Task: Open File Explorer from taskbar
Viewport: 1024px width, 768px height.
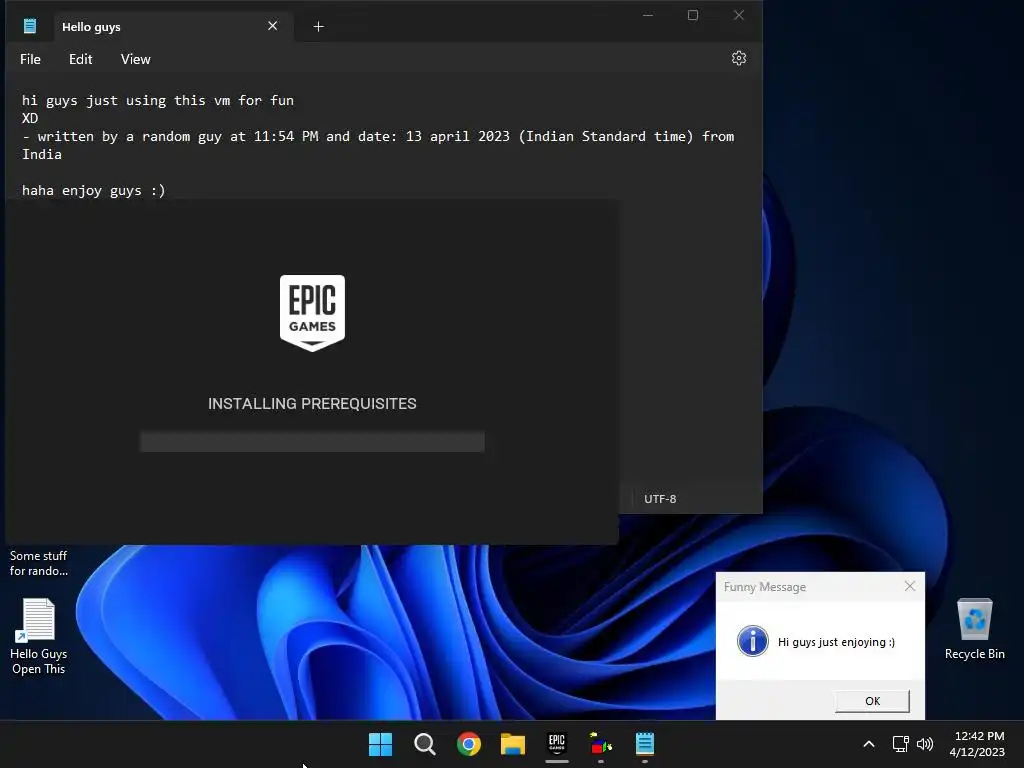Action: 513,744
